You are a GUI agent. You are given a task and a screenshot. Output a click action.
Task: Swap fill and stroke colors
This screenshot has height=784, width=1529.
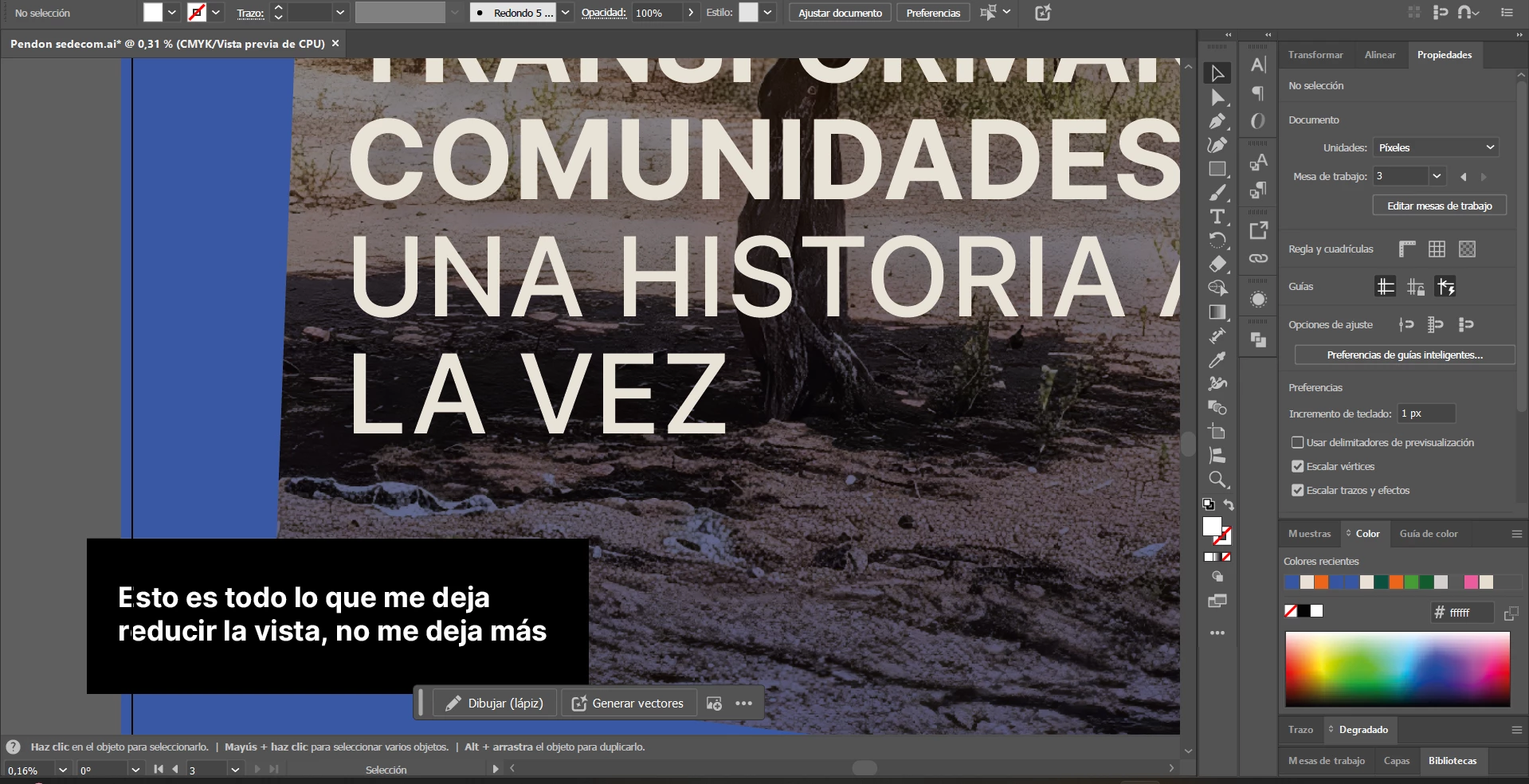(1229, 505)
